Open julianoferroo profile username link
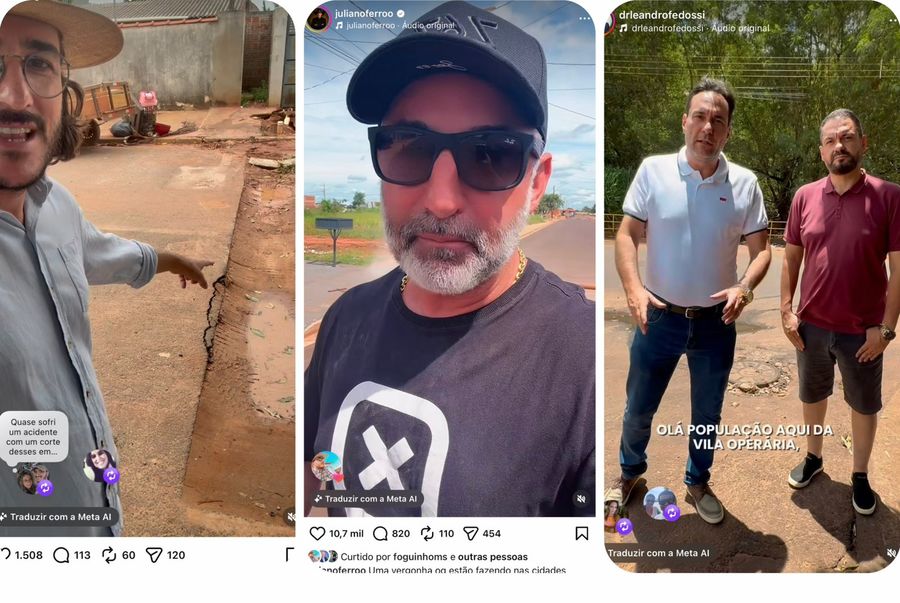 coord(364,13)
